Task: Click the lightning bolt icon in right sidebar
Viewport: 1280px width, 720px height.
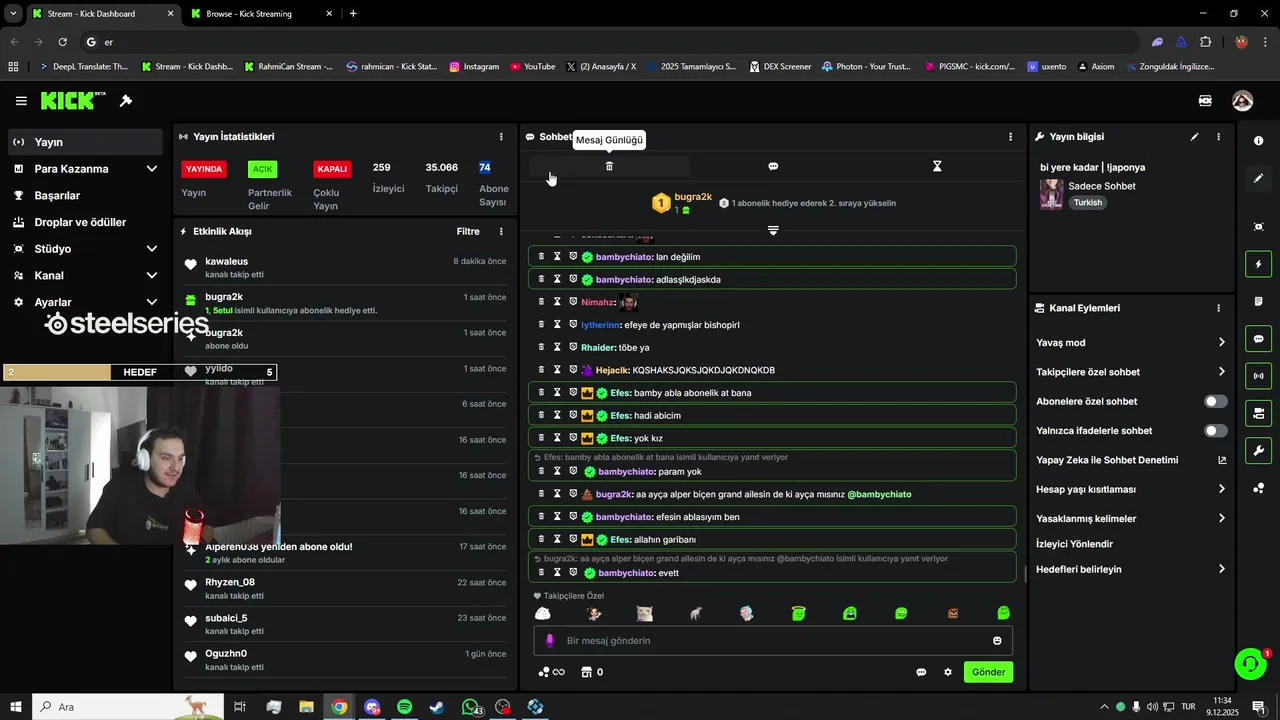Action: (1258, 264)
